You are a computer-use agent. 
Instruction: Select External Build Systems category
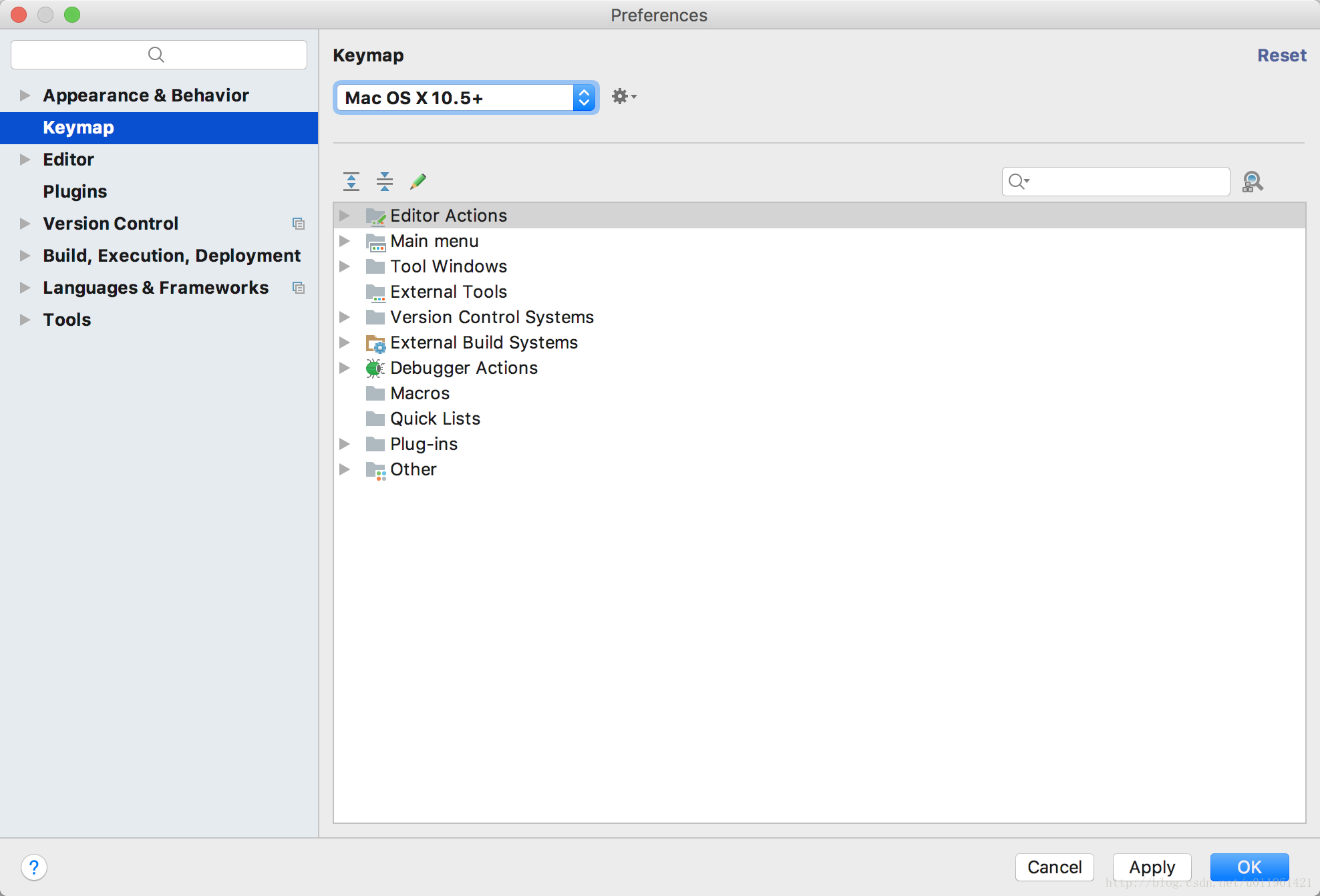484,342
